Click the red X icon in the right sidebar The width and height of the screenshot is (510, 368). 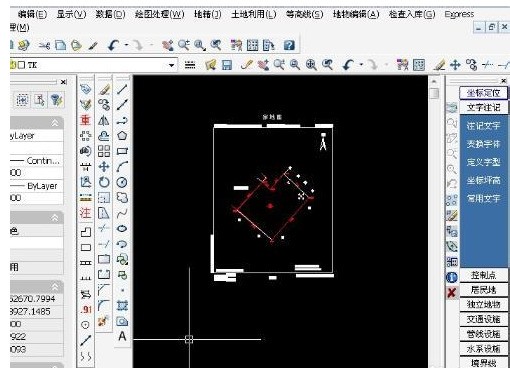point(451,293)
